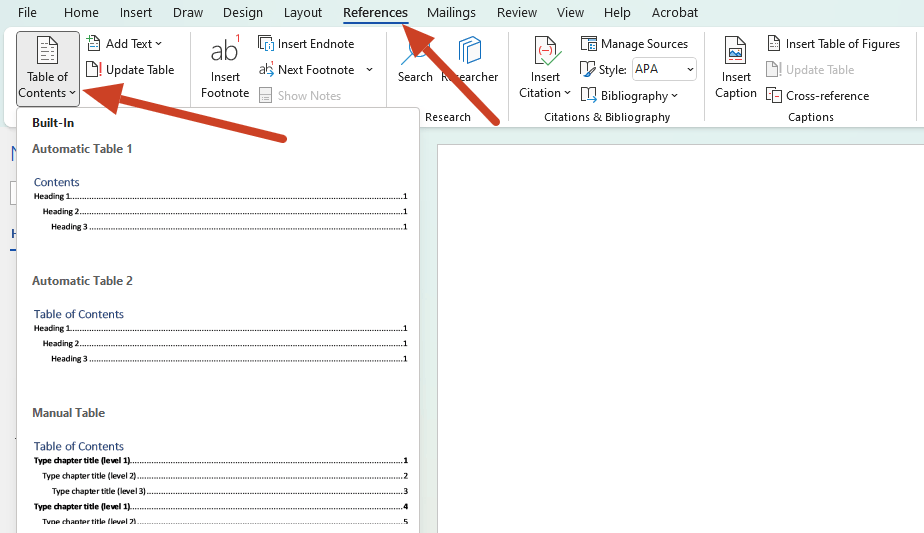Click Update Table in Captions group
The height and width of the screenshot is (533, 924).
pos(810,70)
